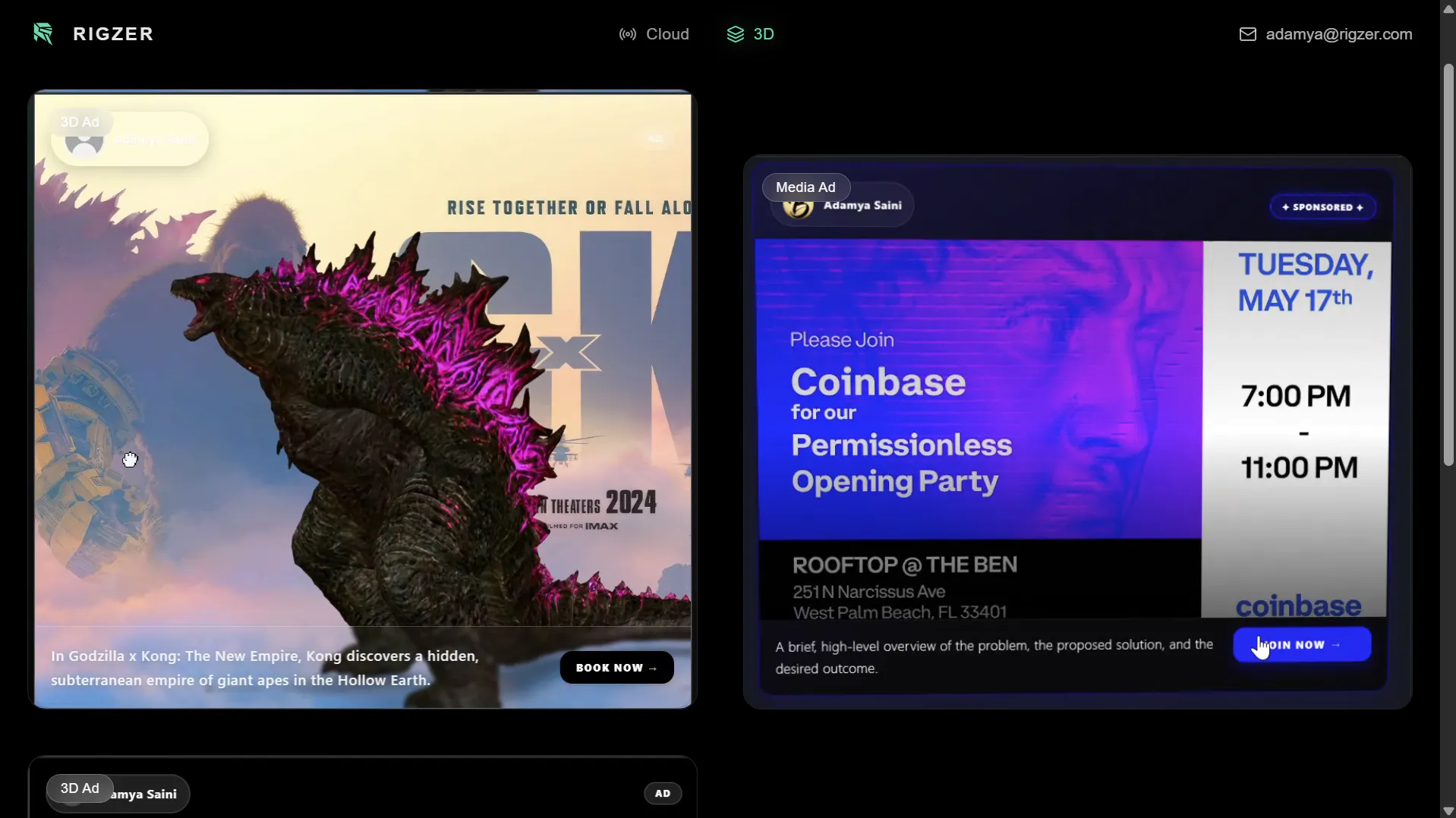This screenshot has height=818, width=1456.
Task: Click the page vertical scrollbar thumb
Action: point(1448,266)
